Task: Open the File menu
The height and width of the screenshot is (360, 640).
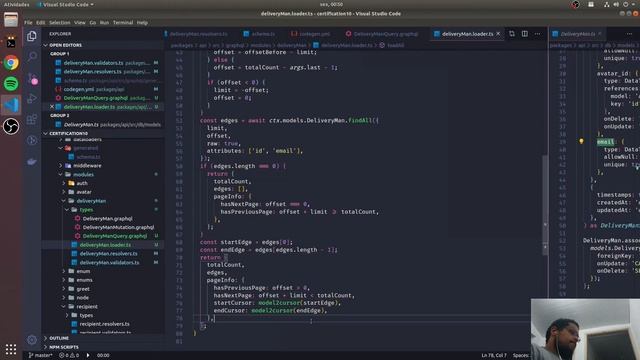Action: [28, 22]
